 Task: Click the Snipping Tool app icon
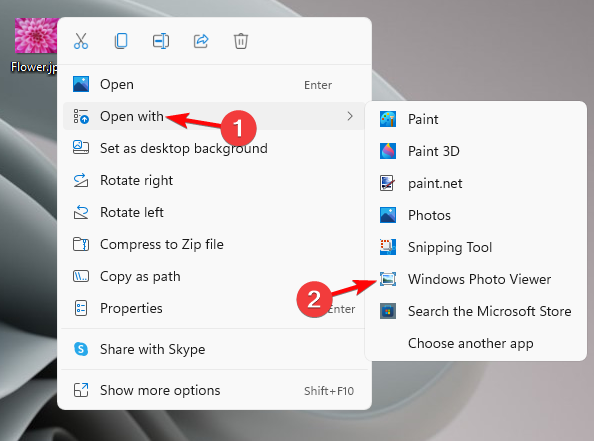point(388,247)
